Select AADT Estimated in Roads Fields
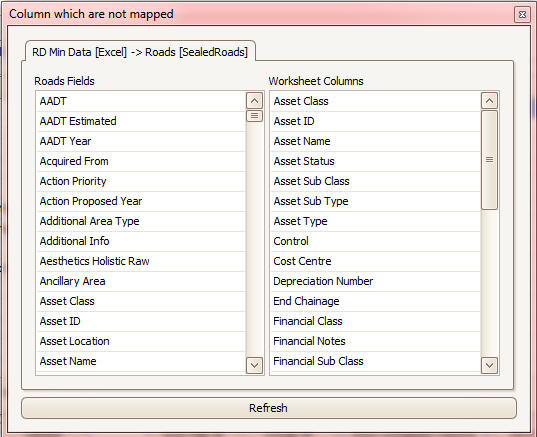Image resolution: width=537 pixels, height=437 pixels. click(x=141, y=121)
